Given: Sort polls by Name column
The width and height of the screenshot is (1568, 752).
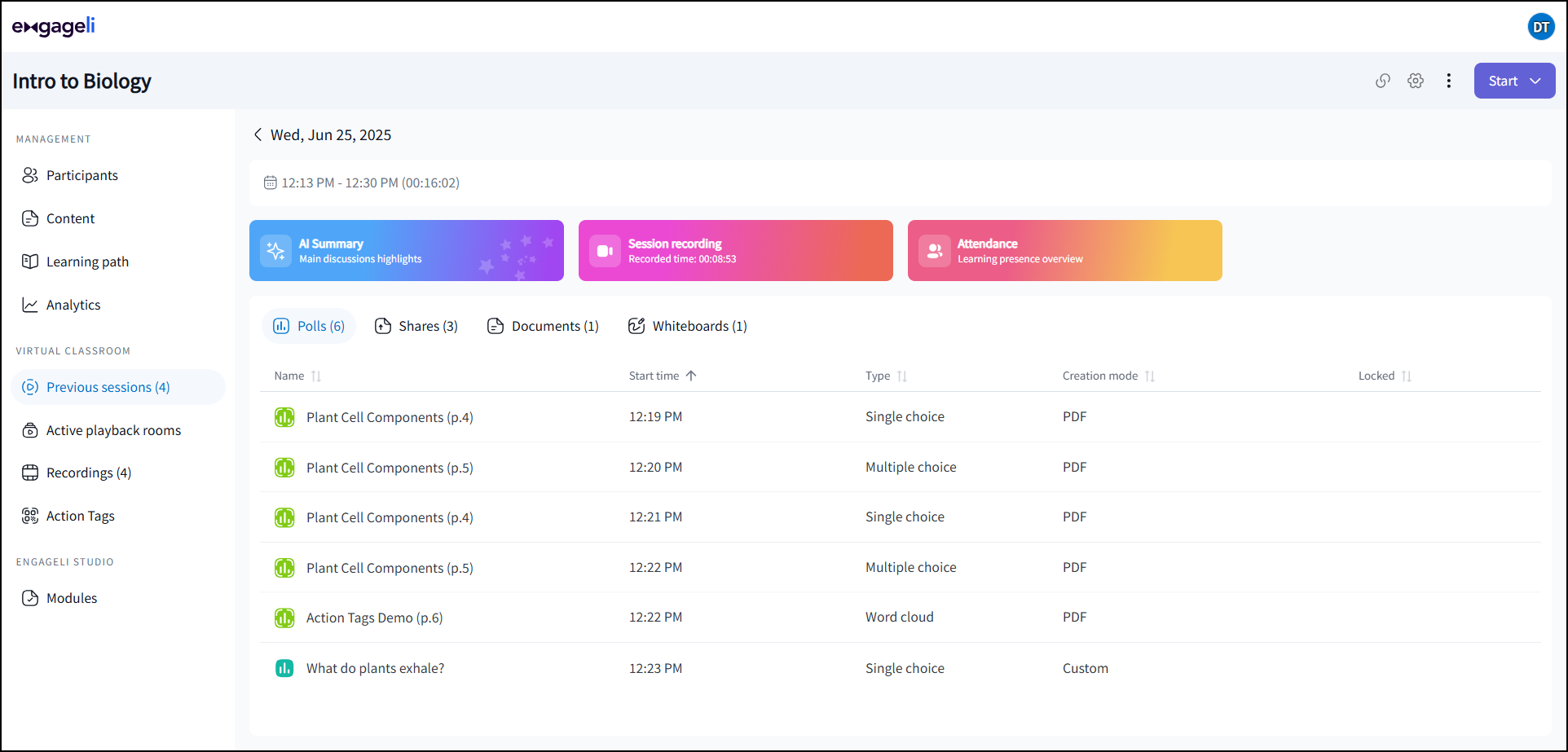Looking at the screenshot, I should coord(316,376).
